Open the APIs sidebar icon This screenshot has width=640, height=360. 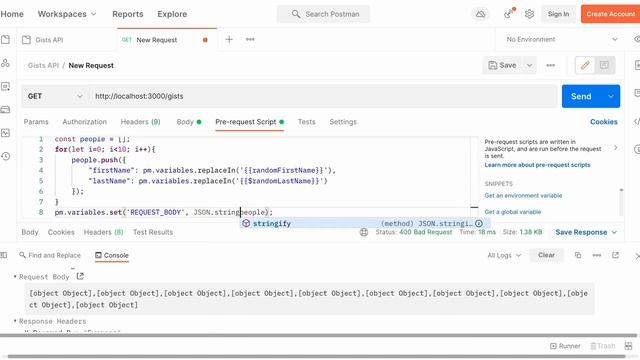pyautogui.click(x=5, y=63)
